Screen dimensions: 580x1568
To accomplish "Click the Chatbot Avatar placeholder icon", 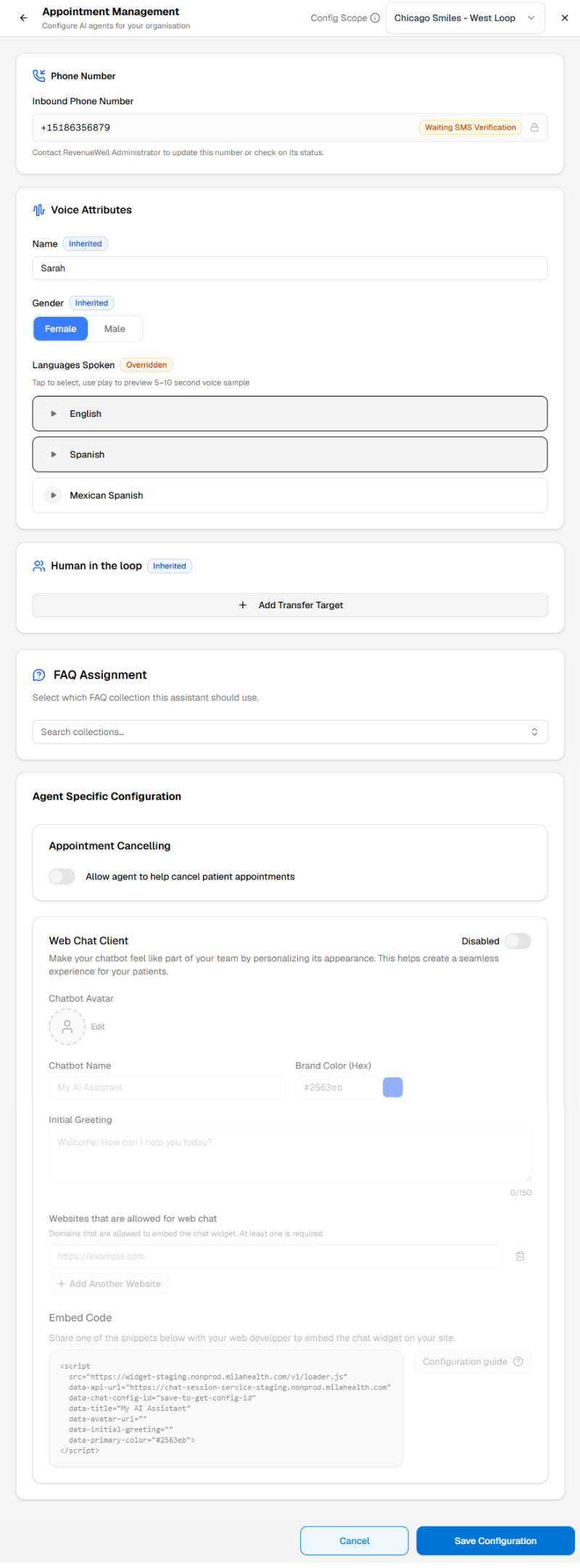I will click(67, 1027).
